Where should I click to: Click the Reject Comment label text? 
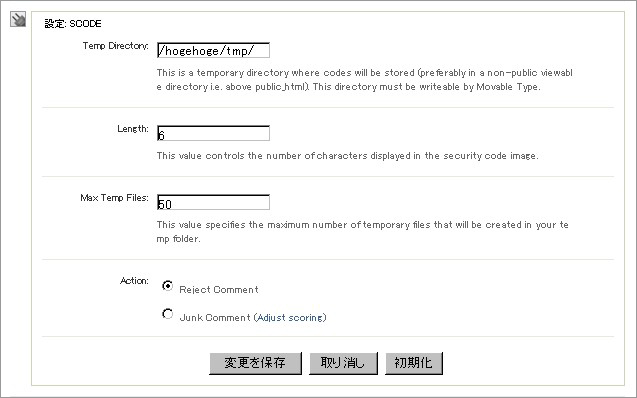point(219,290)
